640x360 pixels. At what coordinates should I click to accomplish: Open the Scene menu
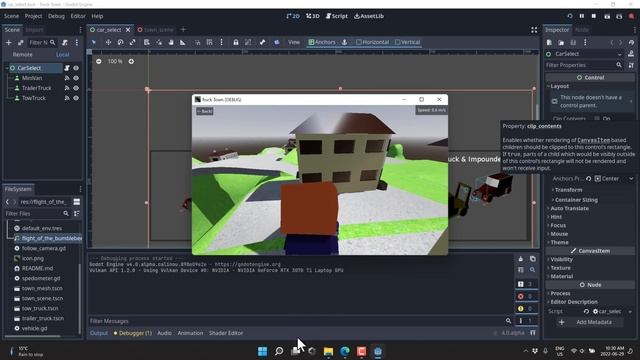click(x=11, y=16)
